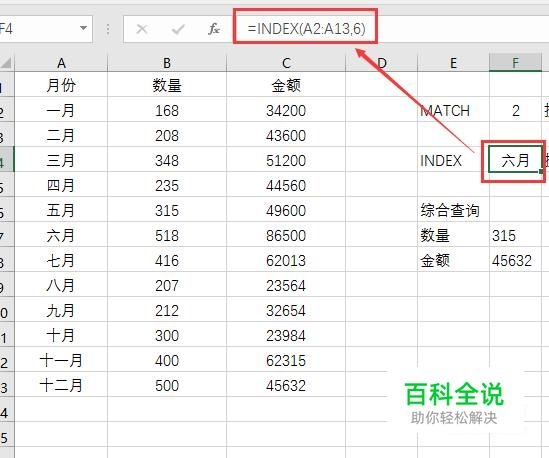Viewport: 549px width, 458px height.
Task: Click the 数量 label in column E
Action: (453, 235)
